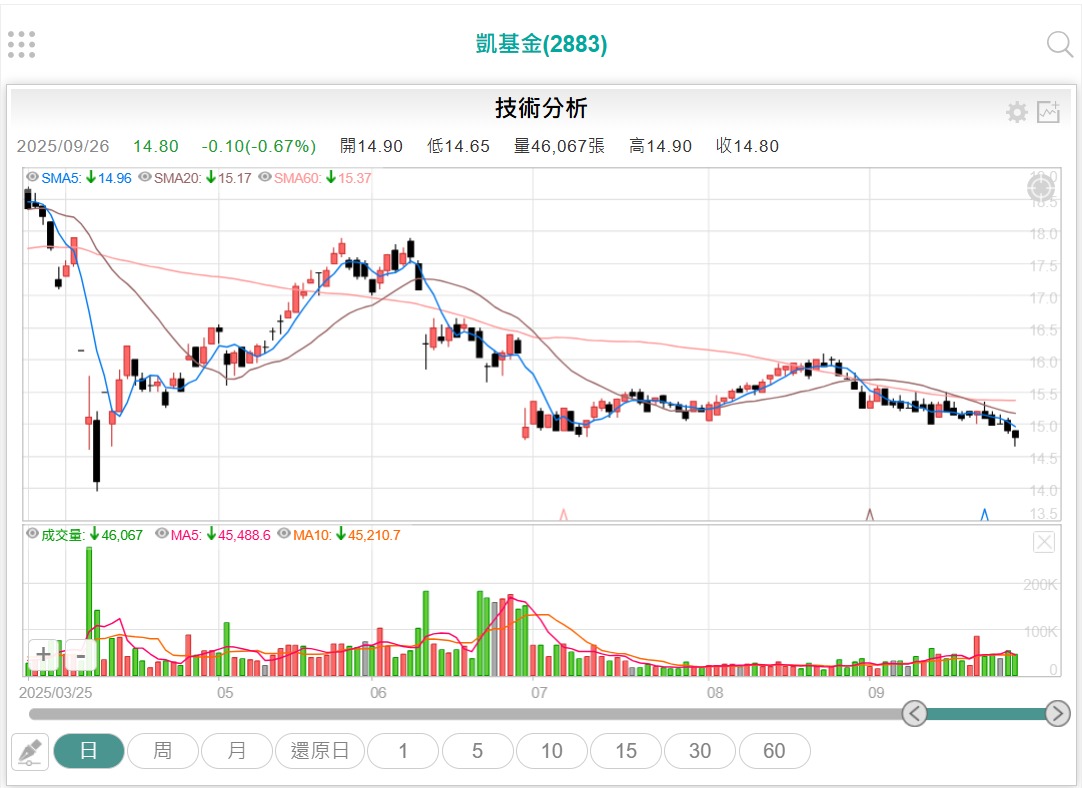Open the grid menu icon
1082x788 pixels.
coord(21,44)
